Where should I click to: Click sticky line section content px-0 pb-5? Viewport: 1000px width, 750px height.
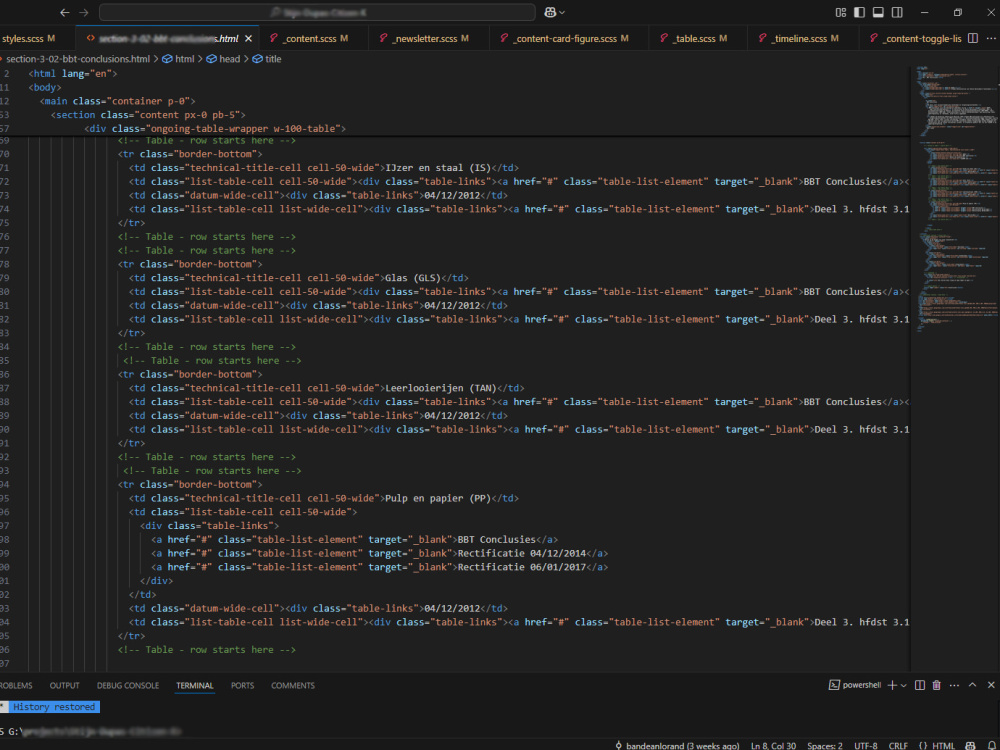[148, 115]
